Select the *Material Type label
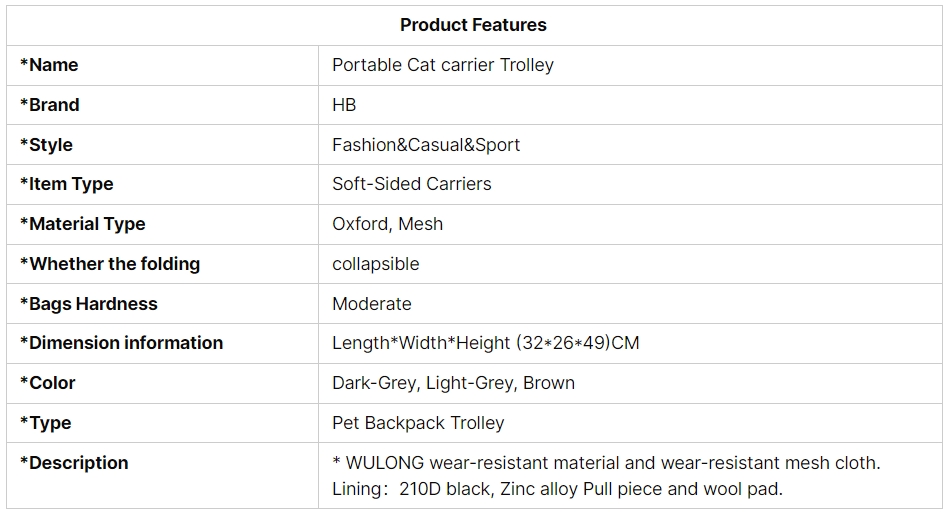 click(83, 224)
